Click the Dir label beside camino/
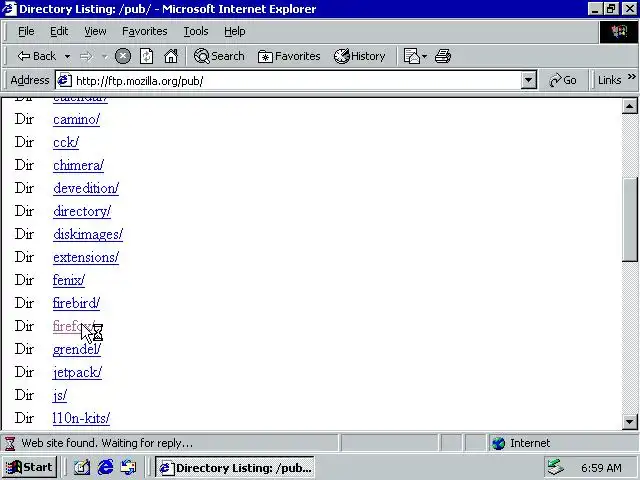 tap(24, 119)
